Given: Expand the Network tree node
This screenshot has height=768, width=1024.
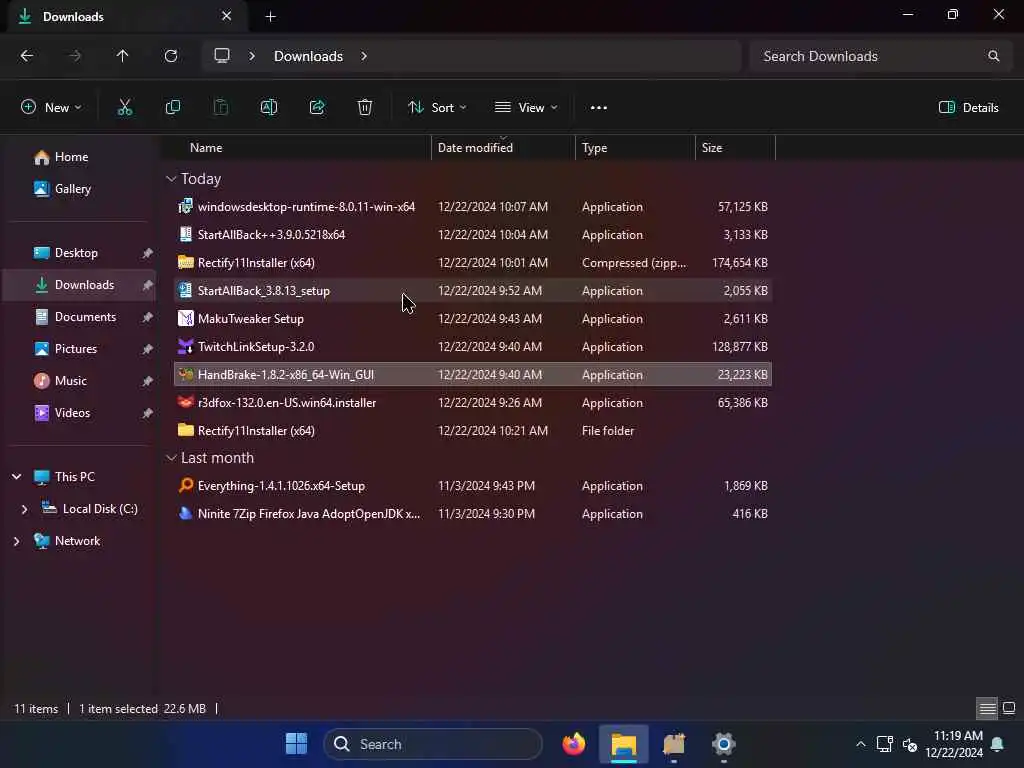Looking at the screenshot, I should tap(16, 541).
